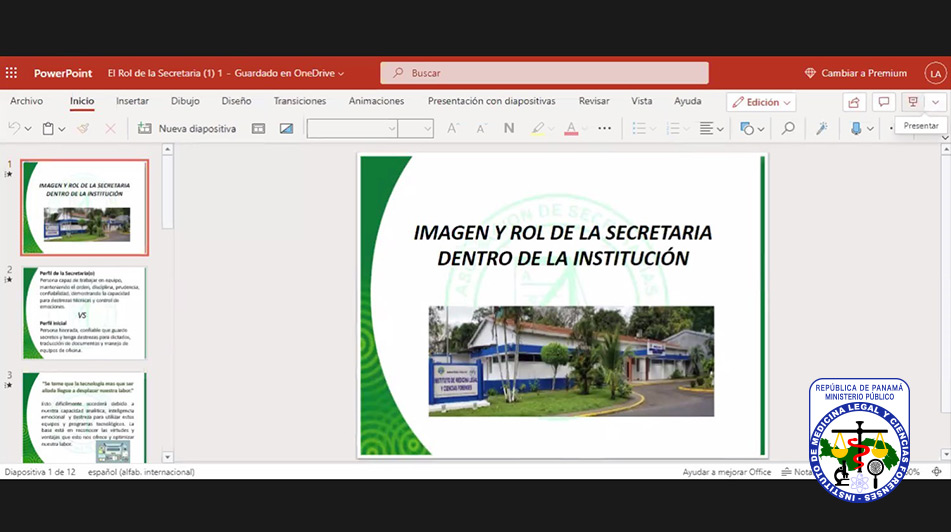This screenshot has height=532, width=951.
Task: Click the Delete X icon
Action: (x=110, y=128)
